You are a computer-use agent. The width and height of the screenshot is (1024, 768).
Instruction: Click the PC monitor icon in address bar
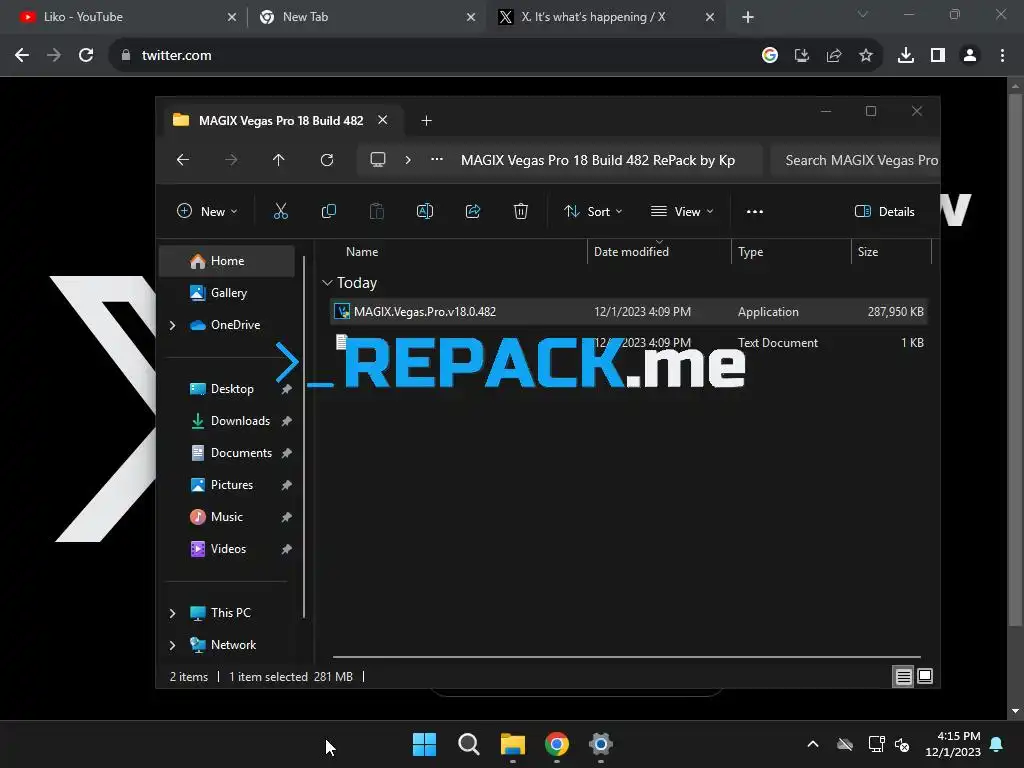tap(377, 160)
